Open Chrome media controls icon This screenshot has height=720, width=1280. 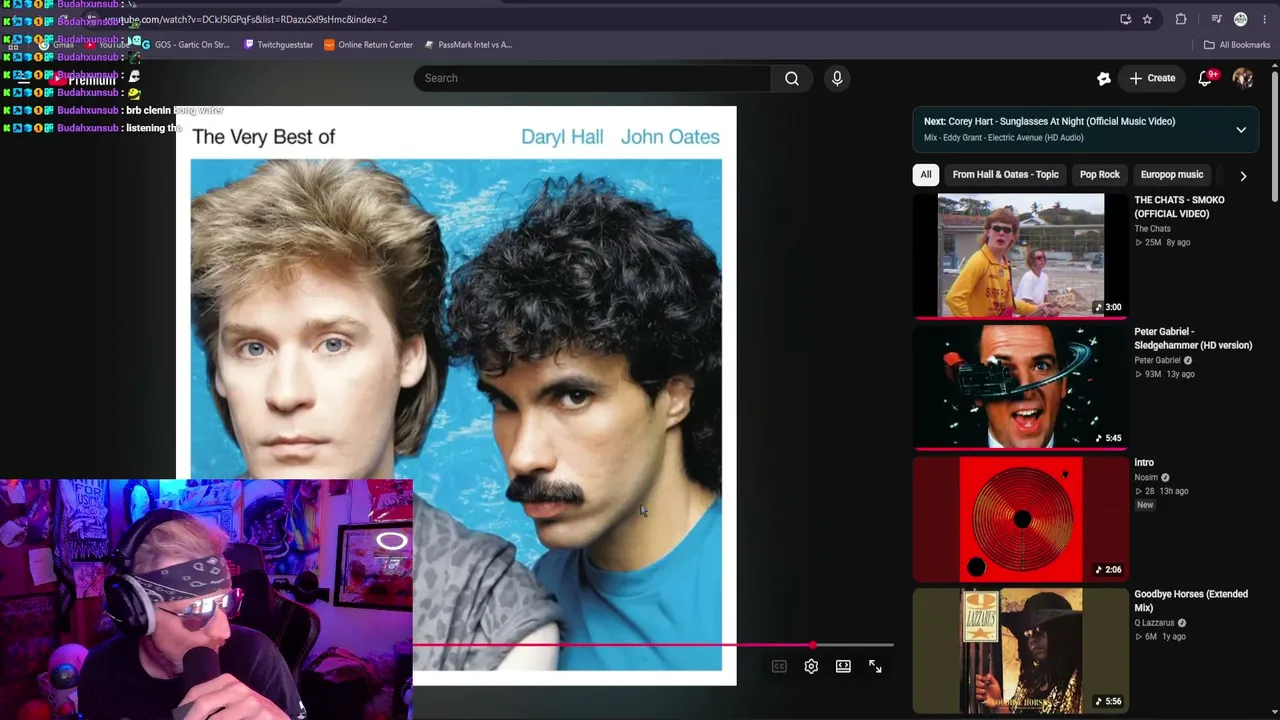point(1216,19)
